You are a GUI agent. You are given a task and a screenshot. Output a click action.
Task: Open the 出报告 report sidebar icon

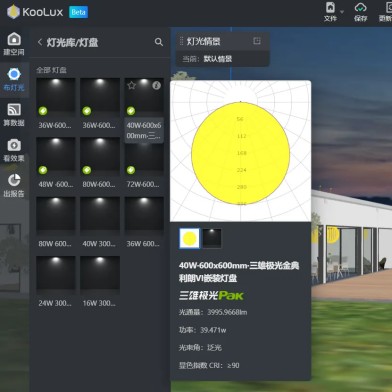pyautogui.click(x=14, y=185)
